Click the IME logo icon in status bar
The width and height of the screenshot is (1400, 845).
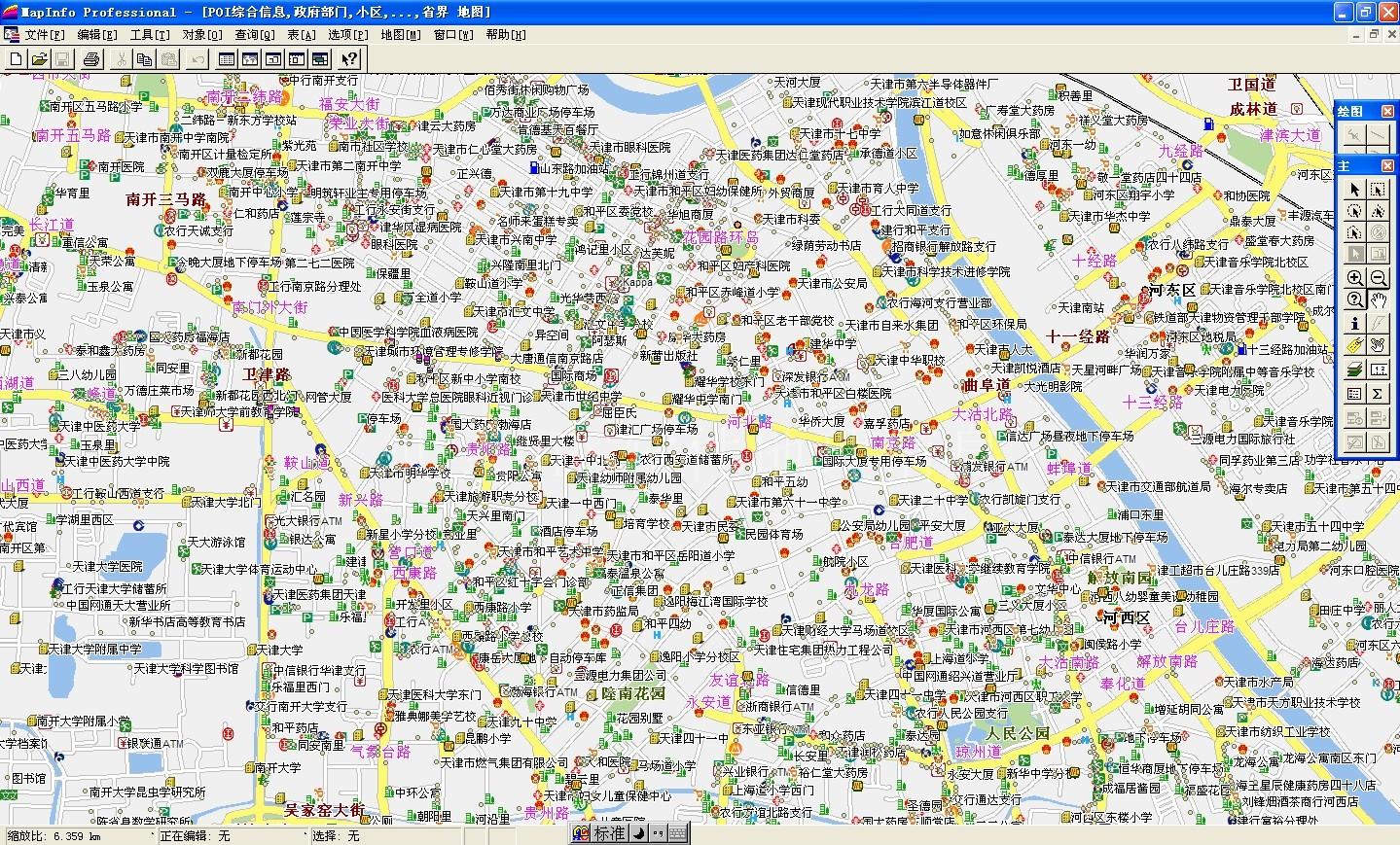coord(581,834)
